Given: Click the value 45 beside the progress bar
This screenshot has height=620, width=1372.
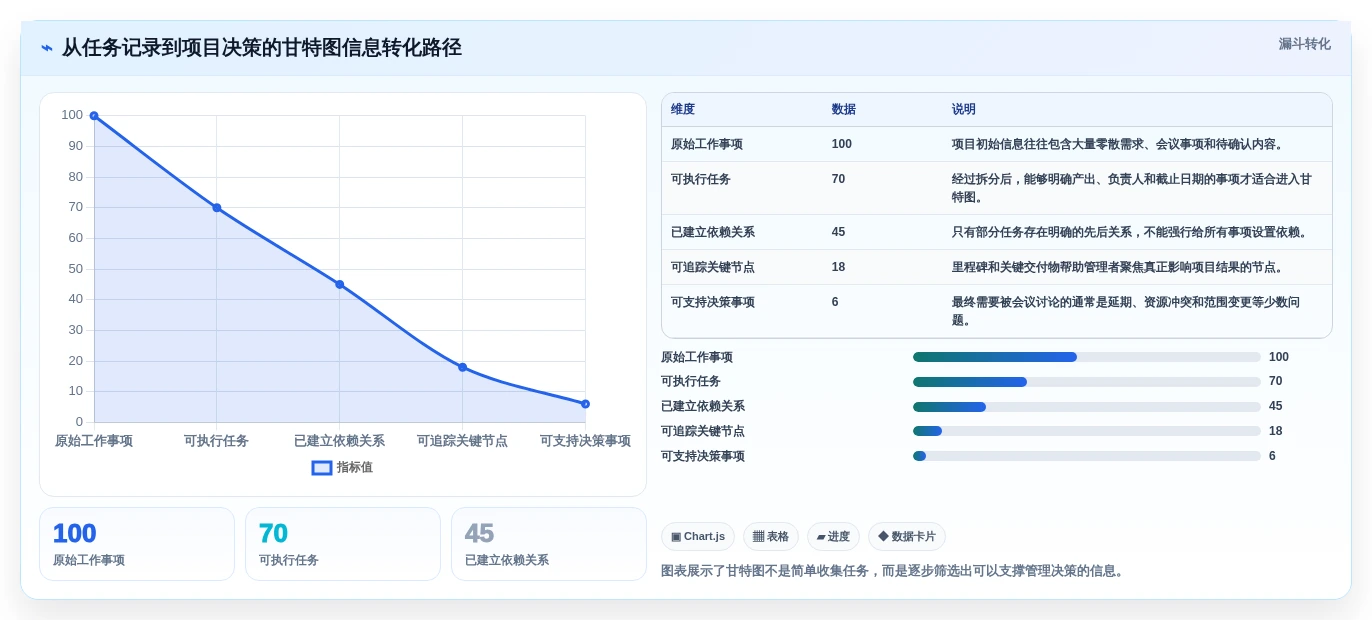Looking at the screenshot, I should (x=1275, y=407).
